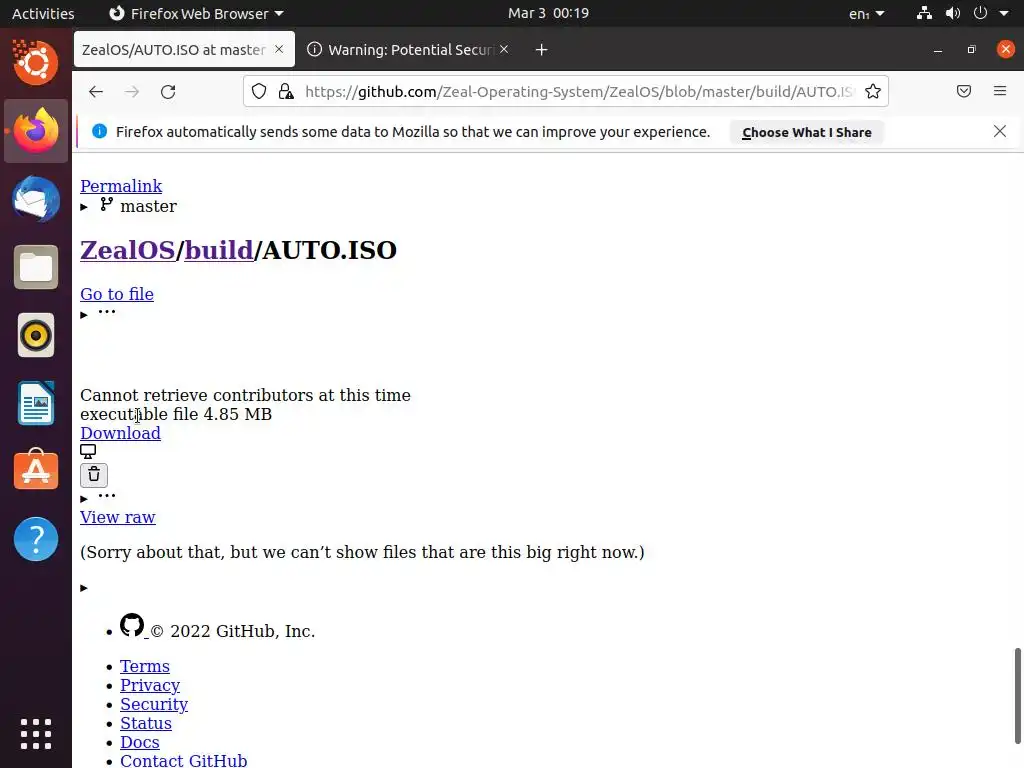The image size is (1024, 768).
Task: Open Help from the dock
Action: coord(36,539)
